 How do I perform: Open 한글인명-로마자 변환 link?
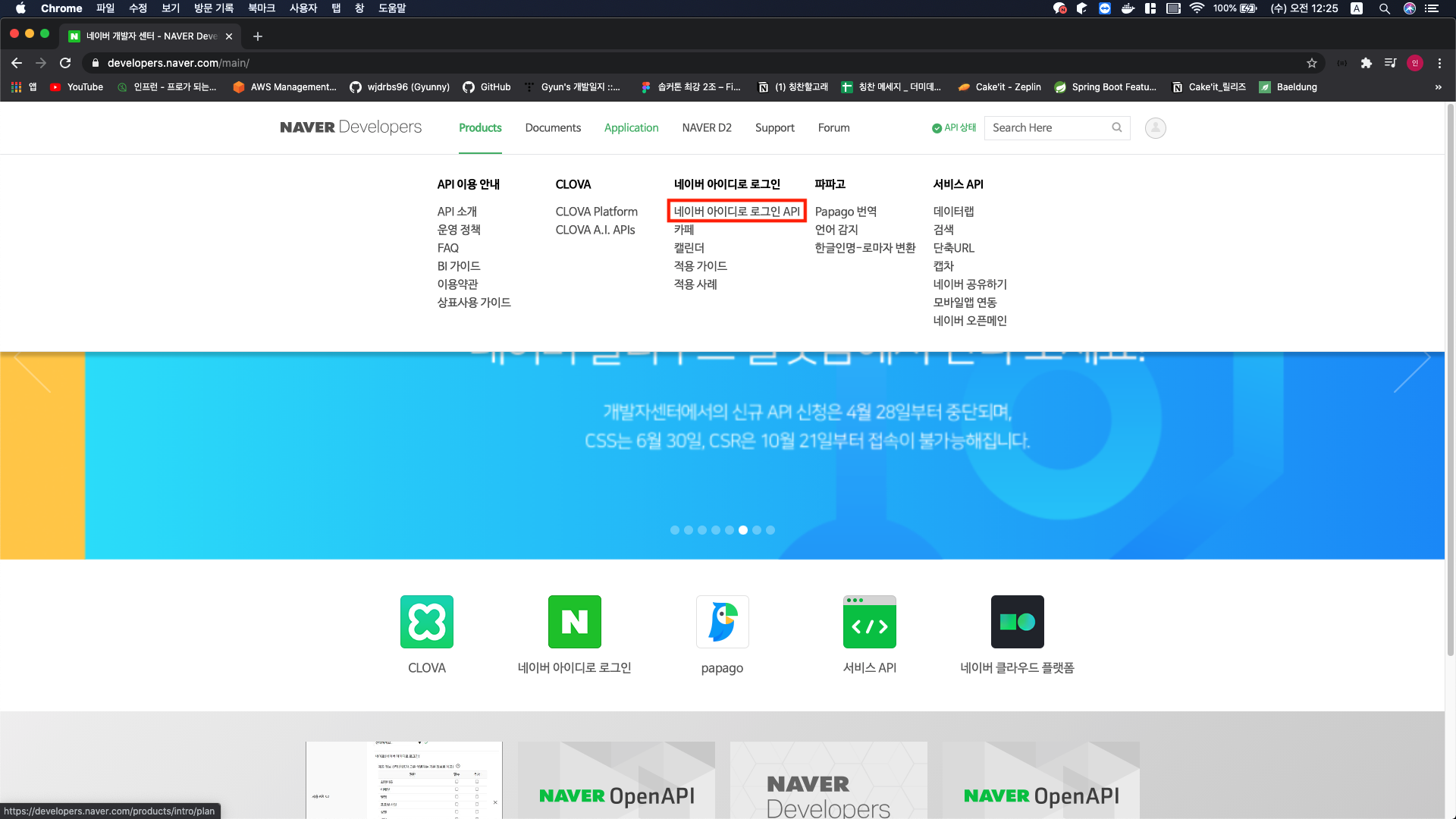[x=865, y=248]
